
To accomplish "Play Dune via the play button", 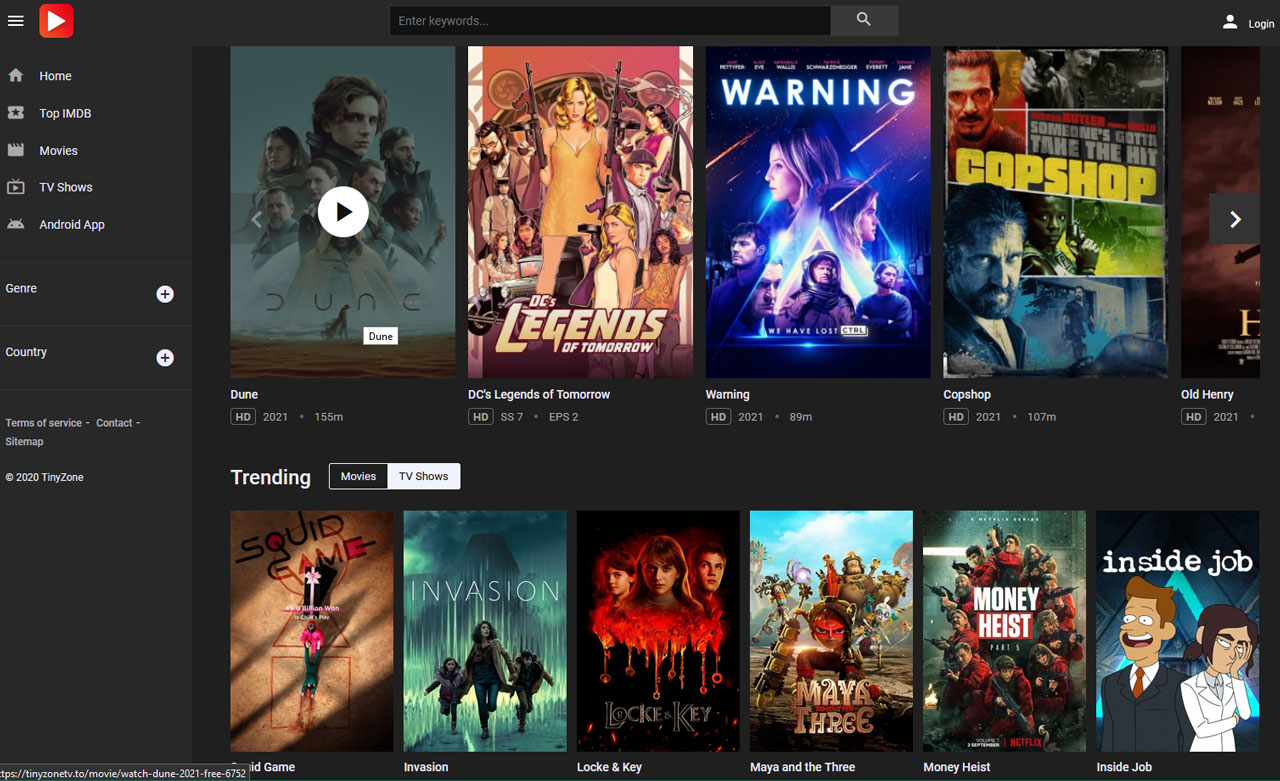I will coord(343,212).
